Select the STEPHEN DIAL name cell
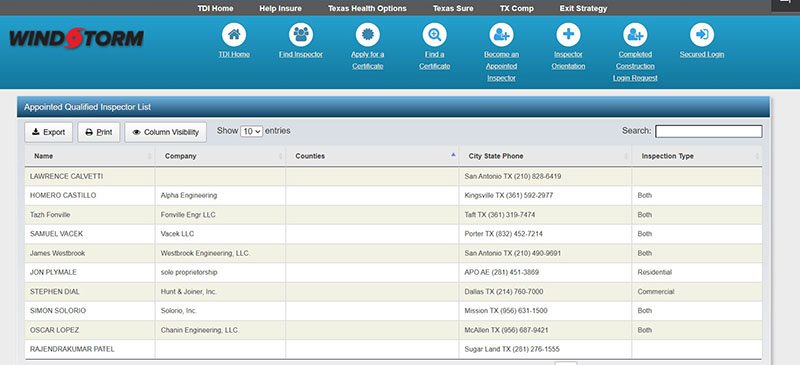800x365 pixels. click(x=90, y=291)
